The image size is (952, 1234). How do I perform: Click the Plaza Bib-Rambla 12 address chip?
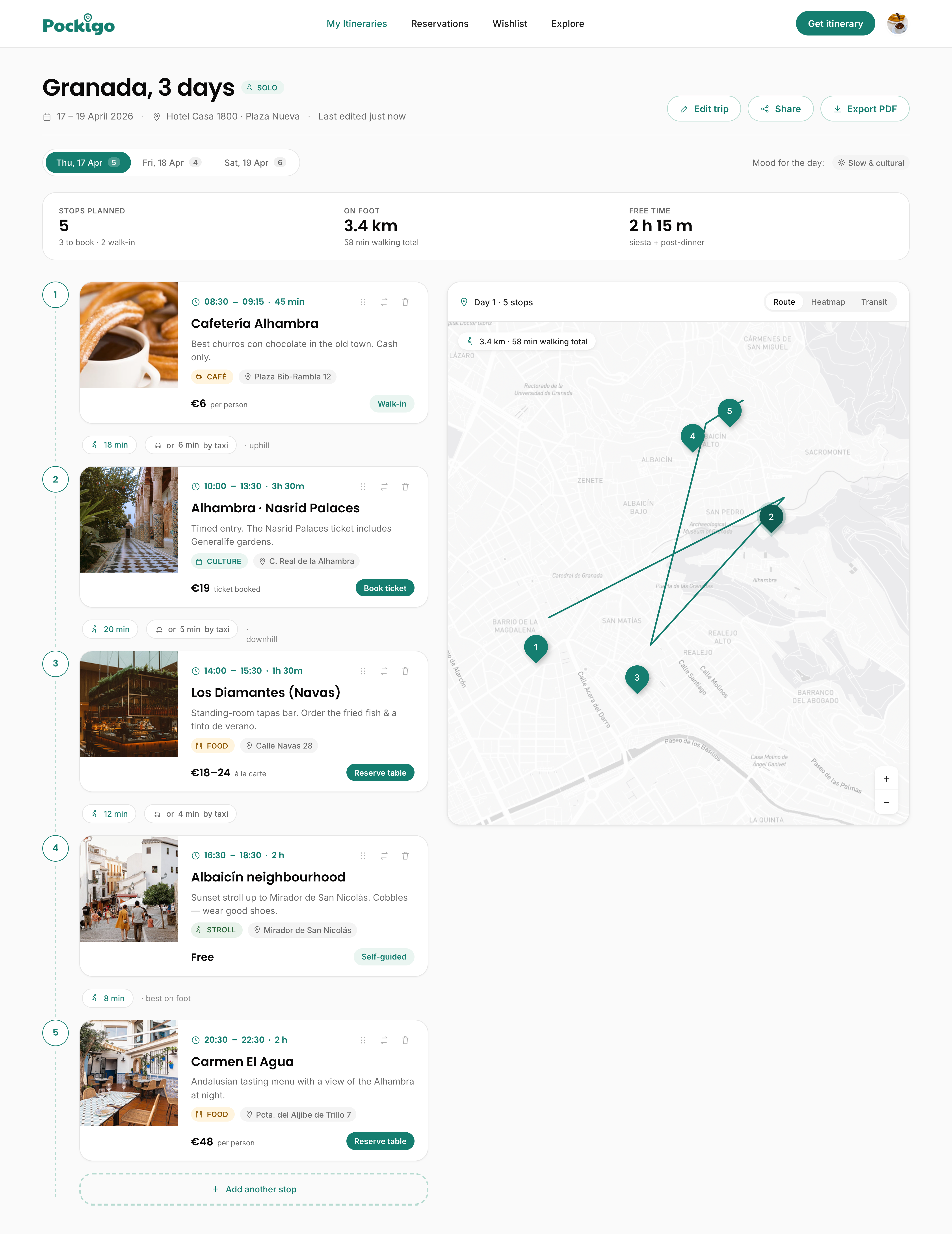pos(287,377)
